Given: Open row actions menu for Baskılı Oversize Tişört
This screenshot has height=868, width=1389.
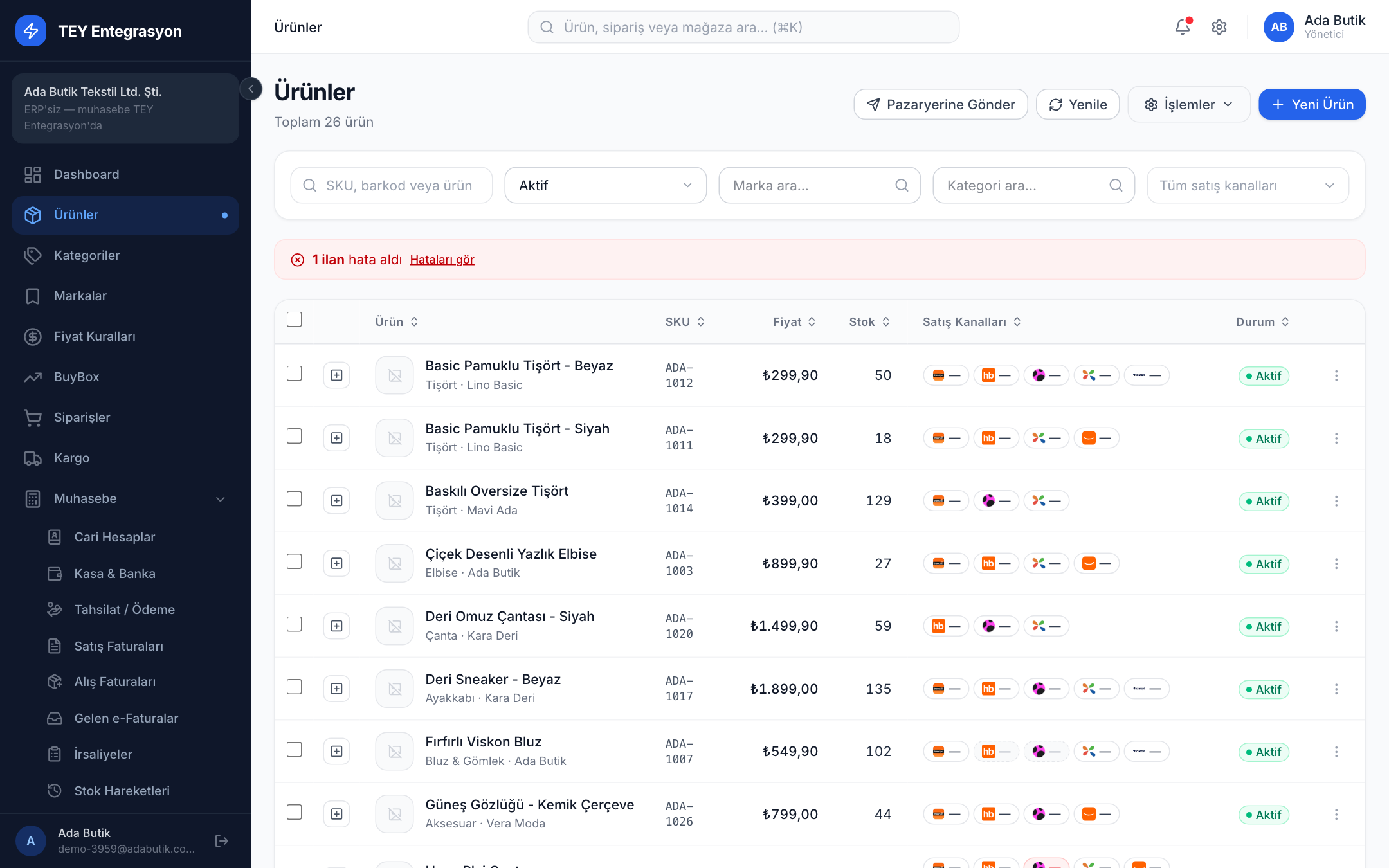Looking at the screenshot, I should tap(1336, 501).
